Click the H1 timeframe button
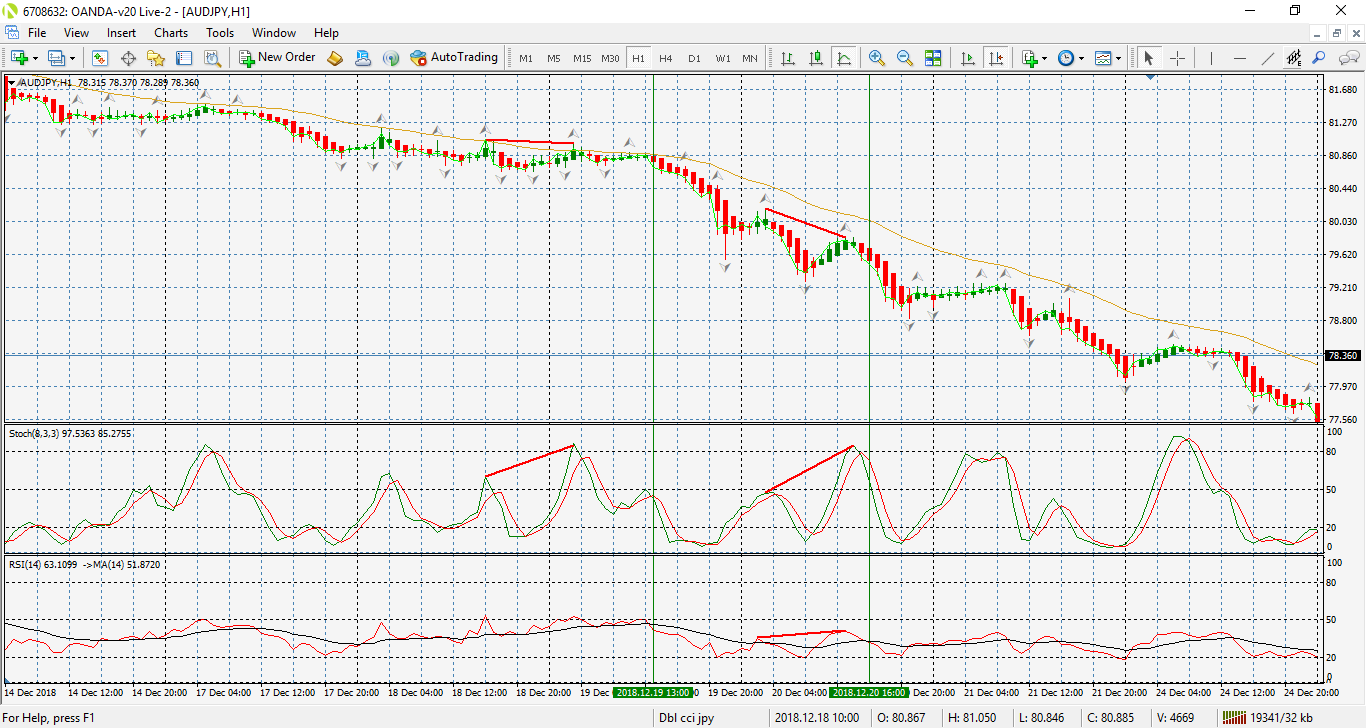The height and width of the screenshot is (728, 1366). [638, 58]
